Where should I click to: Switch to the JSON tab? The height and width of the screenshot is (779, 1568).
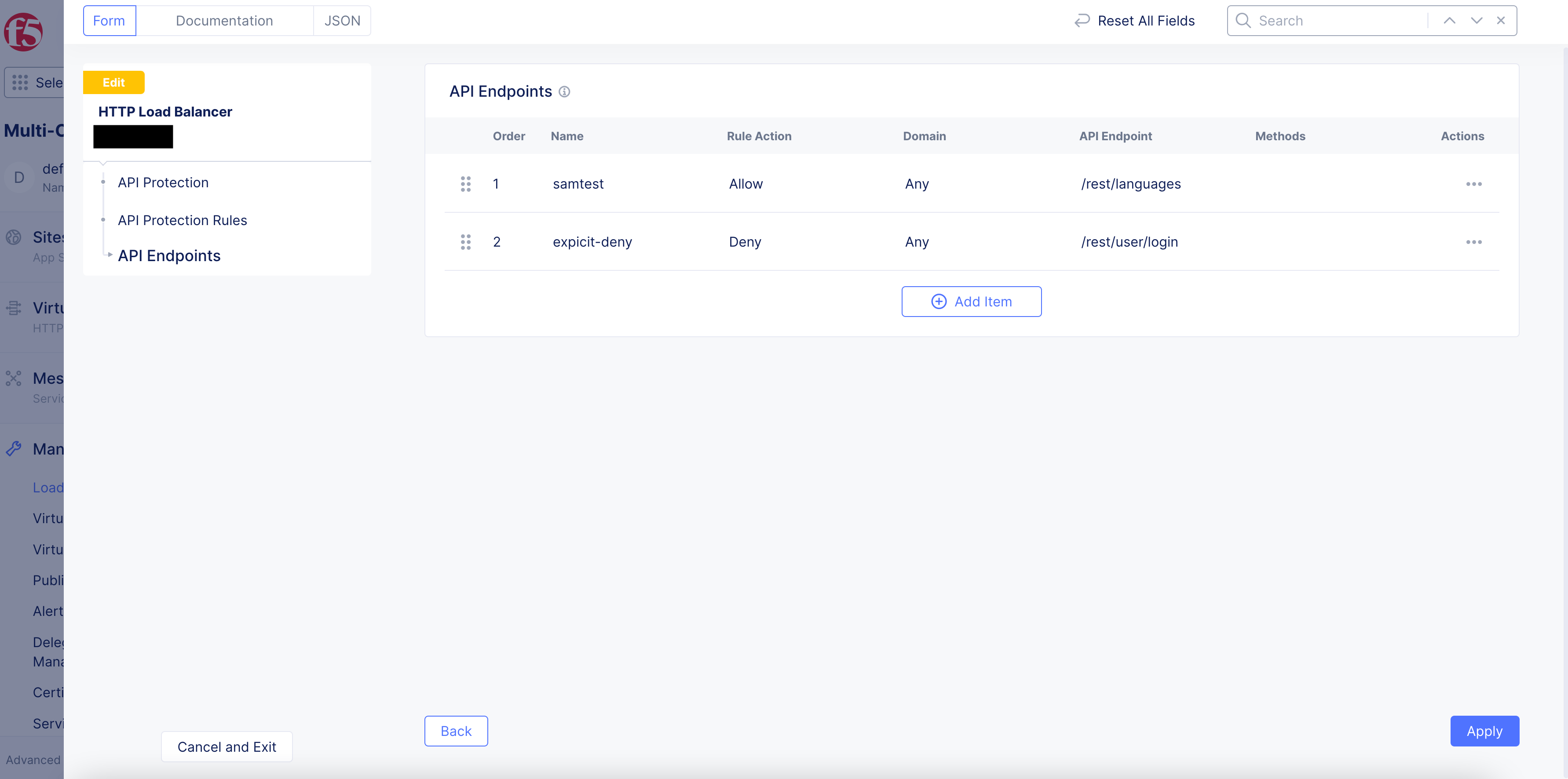pyautogui.click(x=342, y=21)
